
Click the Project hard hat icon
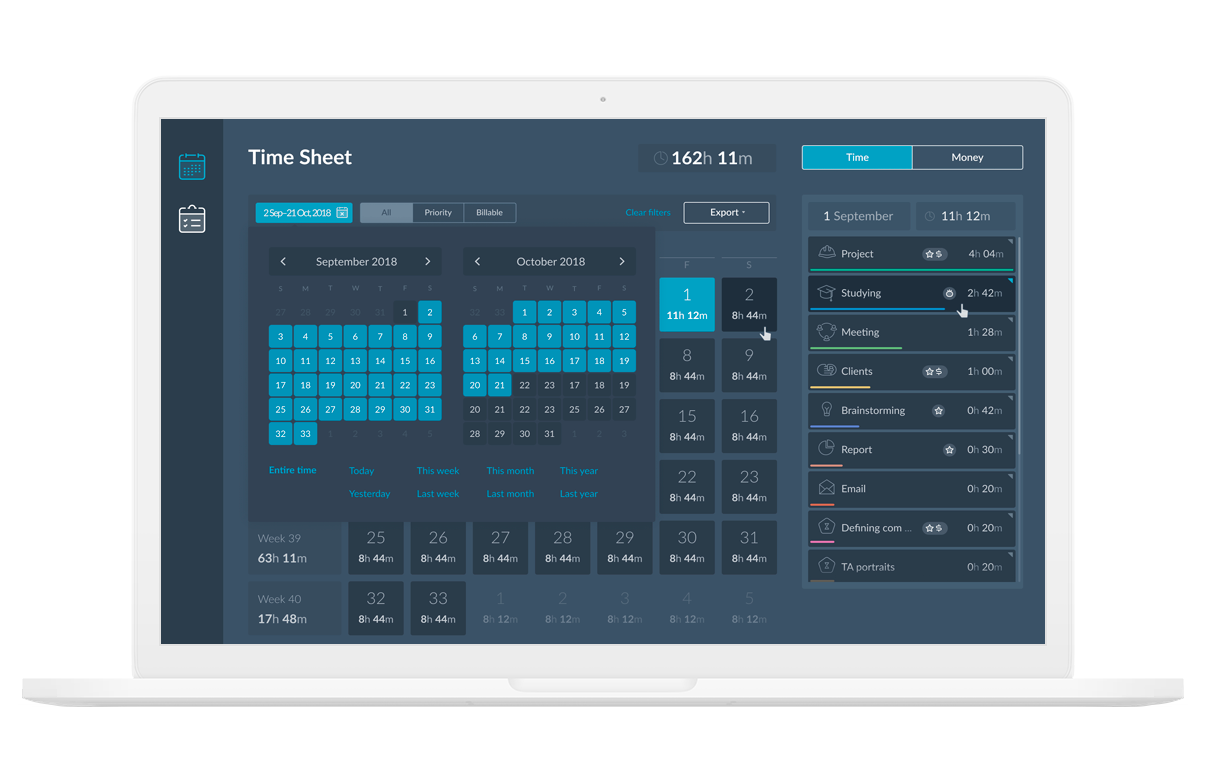826,253
